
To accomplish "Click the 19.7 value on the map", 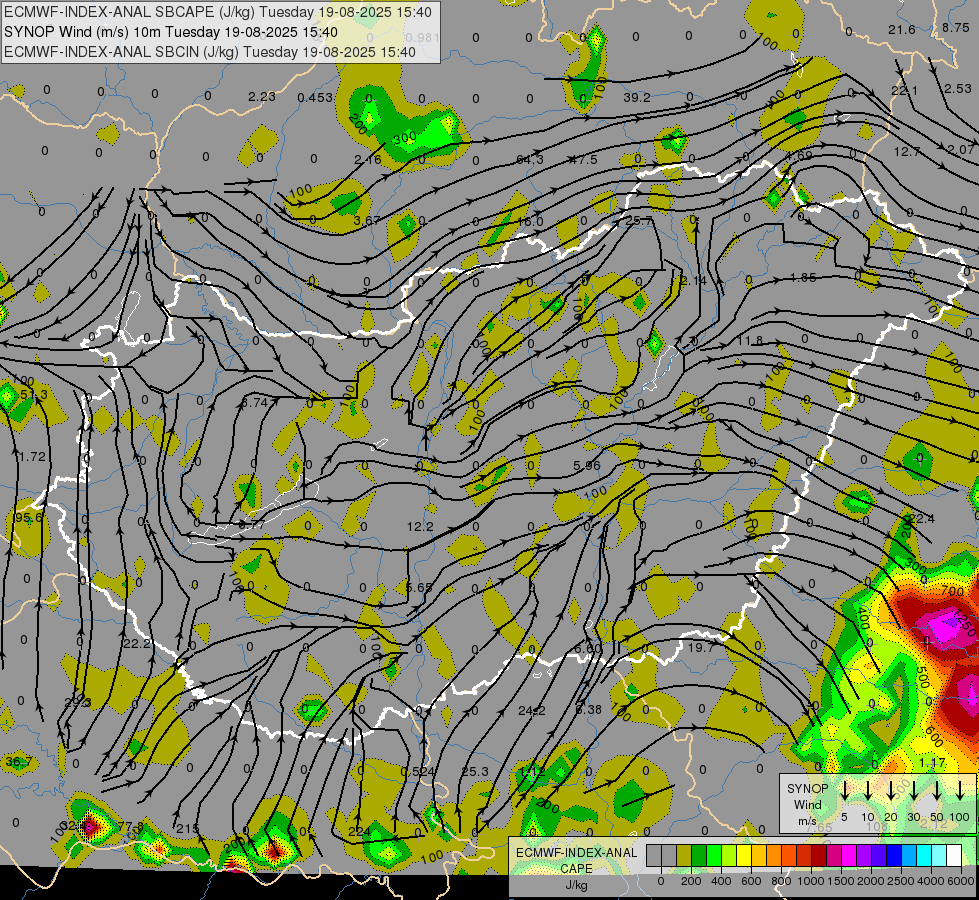I will coord(701,648).
